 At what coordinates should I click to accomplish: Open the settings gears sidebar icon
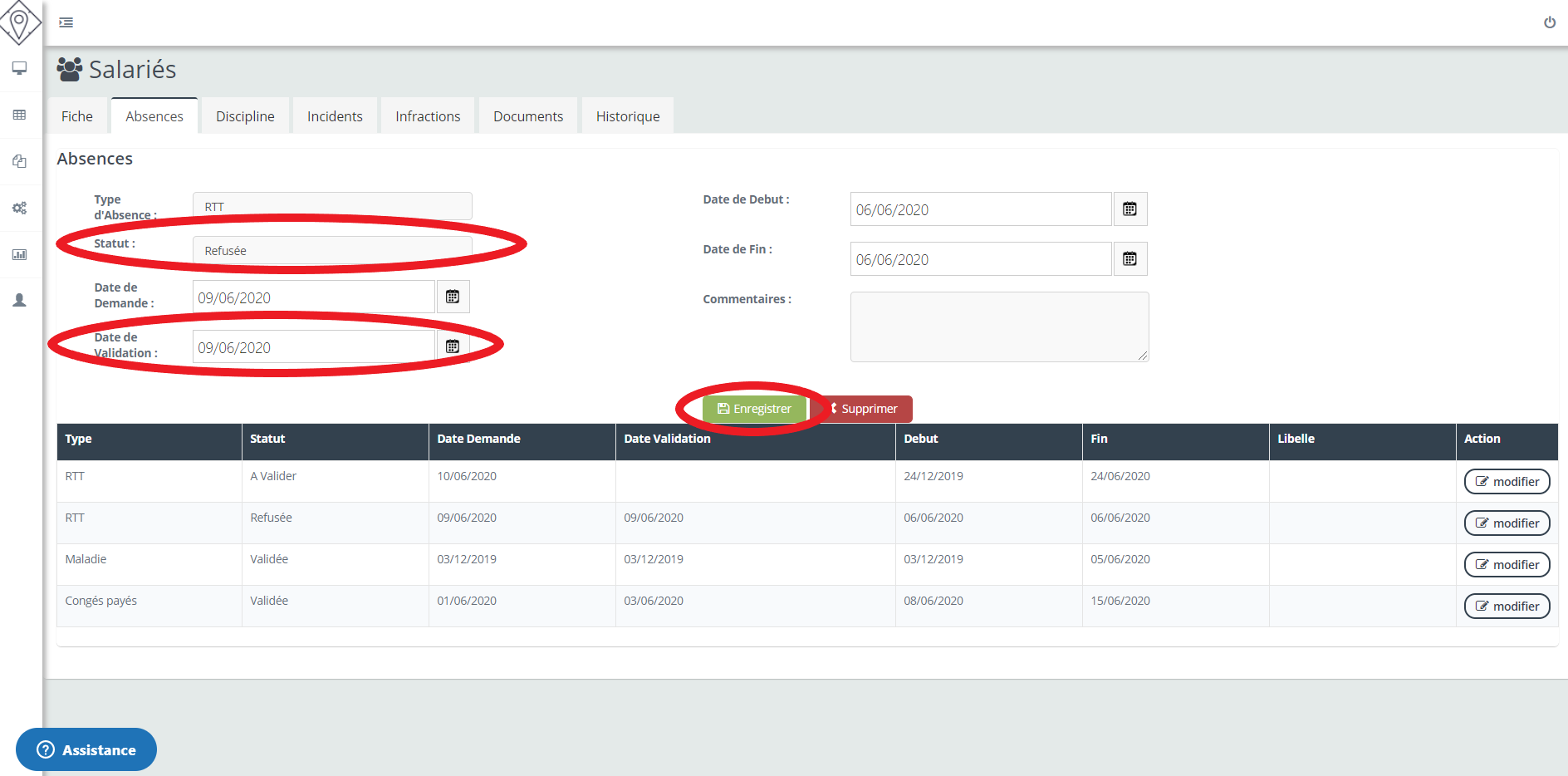coord(20,208)
